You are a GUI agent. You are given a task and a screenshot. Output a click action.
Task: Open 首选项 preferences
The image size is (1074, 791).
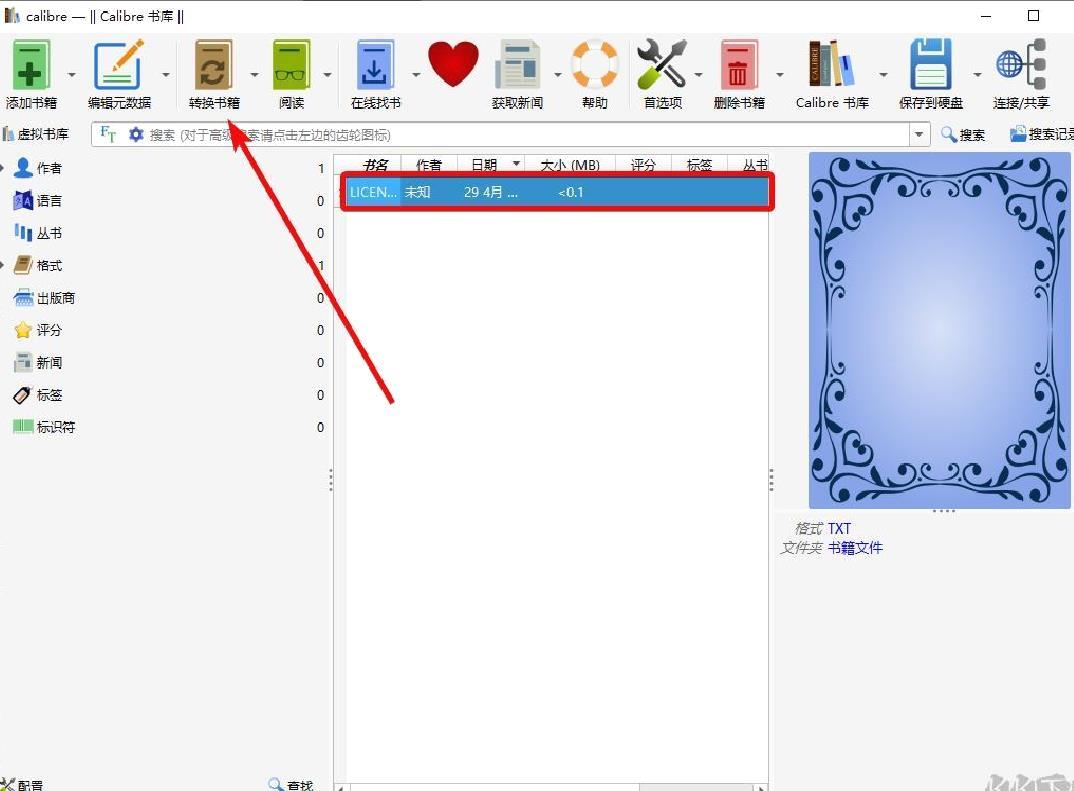pyautogui.click(x=662, y=74)
